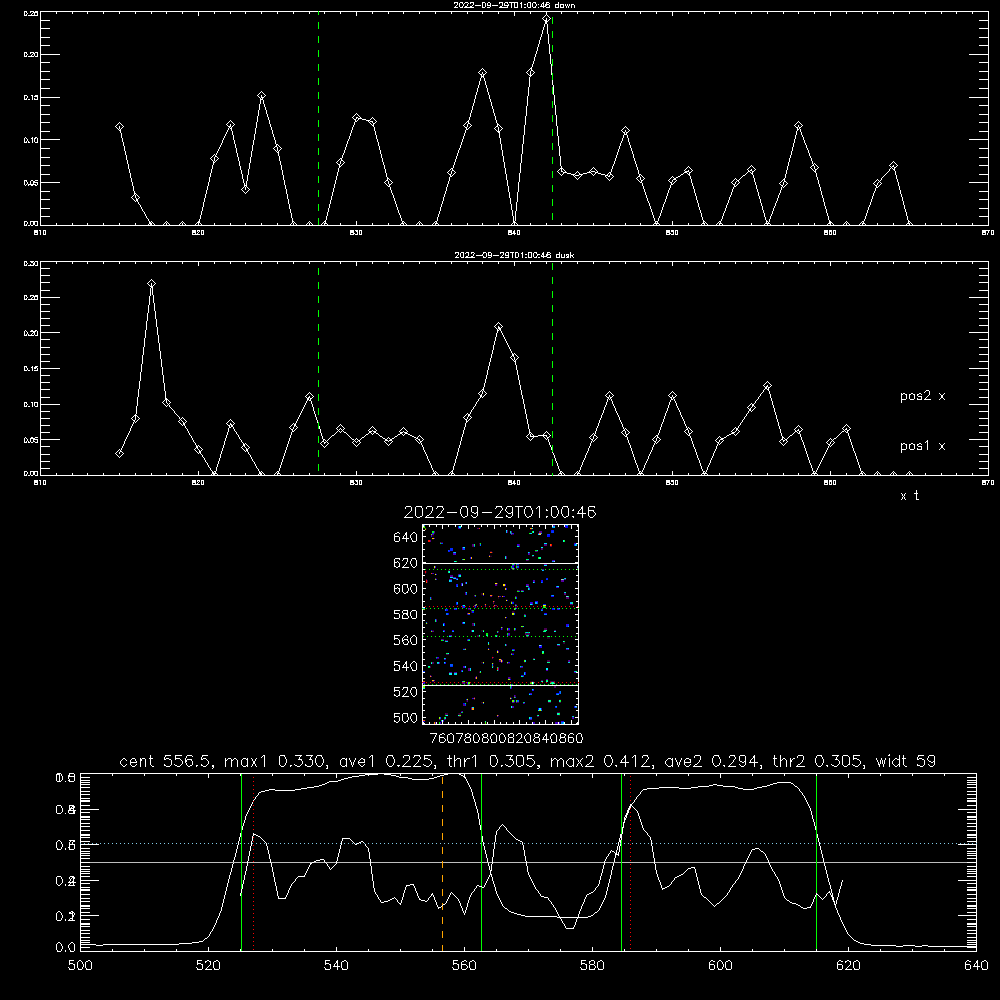Click the 'pos1 x' label
The image size is (1000, 1000).
coord(922,446)
